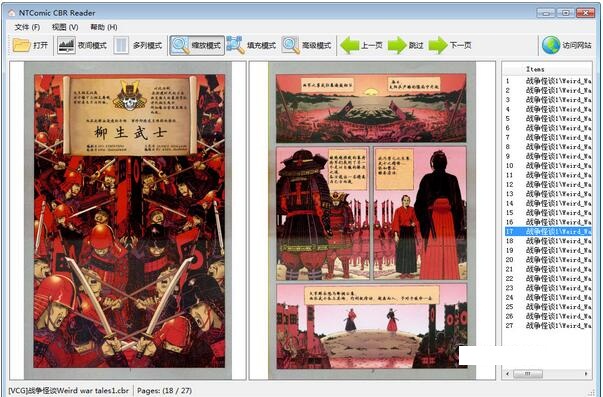Viewport: 603px width, 397px height.
Task: Click the Pages: (18 / 27) status text
Action: click(x=164, y=390)
